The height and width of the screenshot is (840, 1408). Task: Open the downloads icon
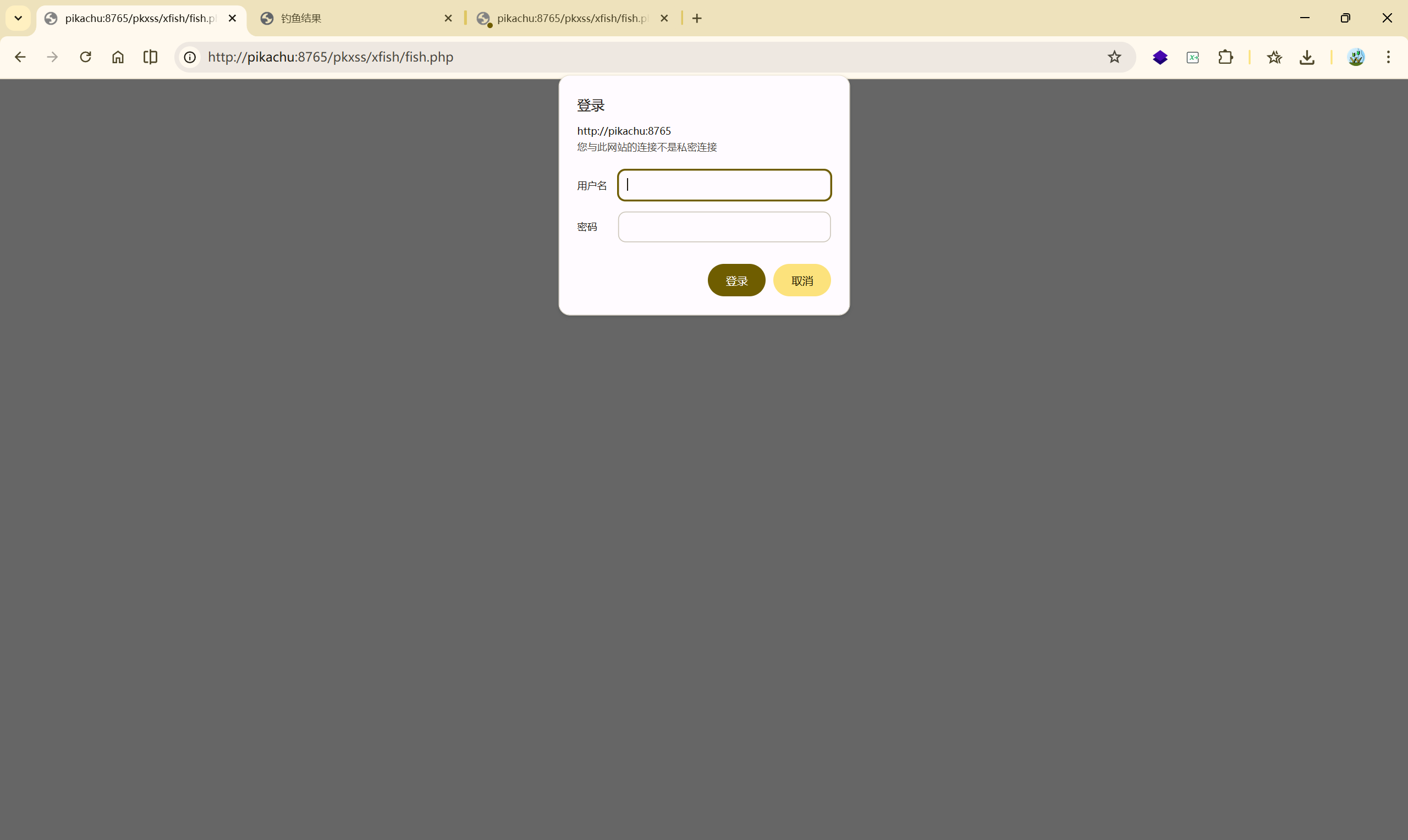click(x=1307, y=57)
